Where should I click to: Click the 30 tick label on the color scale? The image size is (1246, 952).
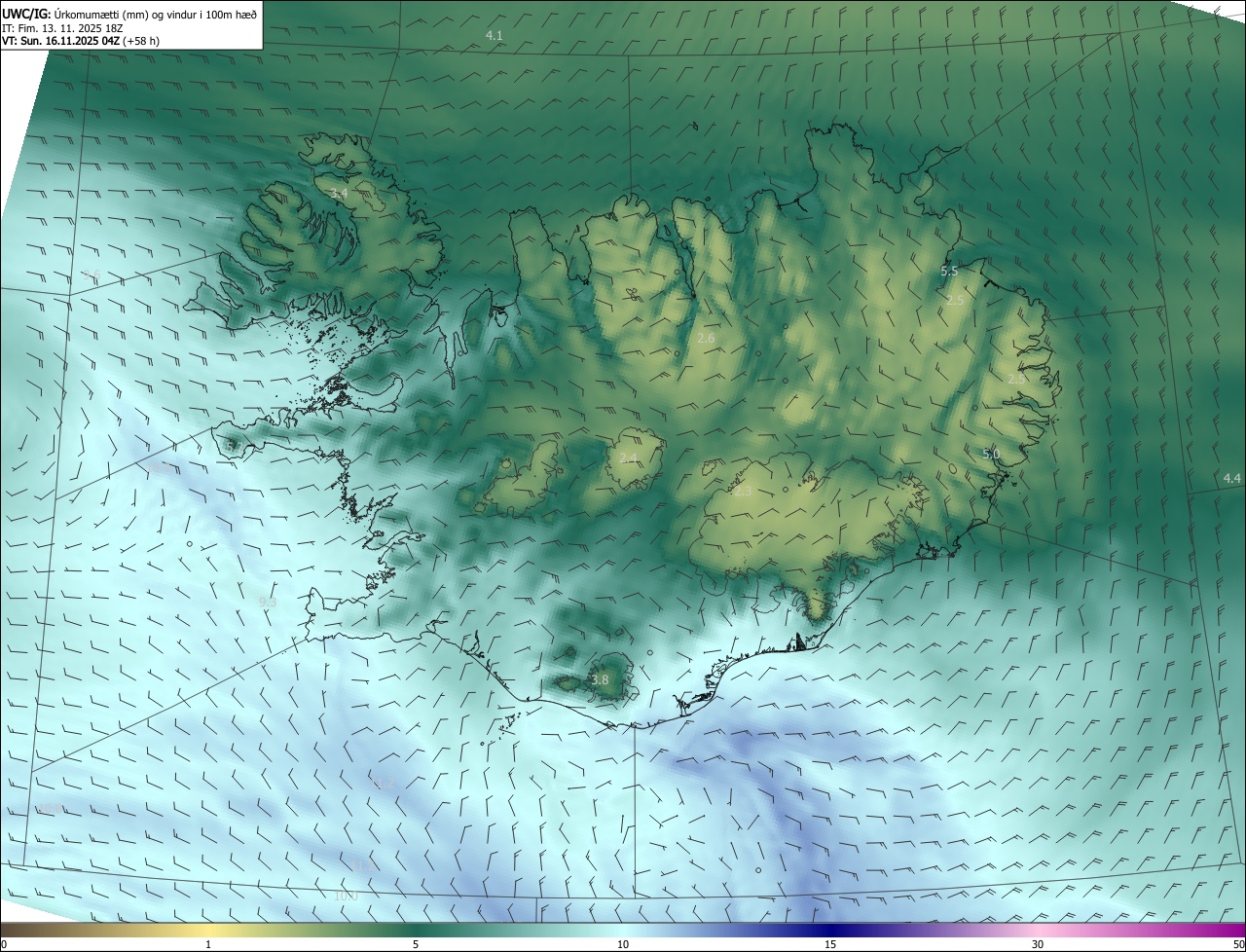1038,944
